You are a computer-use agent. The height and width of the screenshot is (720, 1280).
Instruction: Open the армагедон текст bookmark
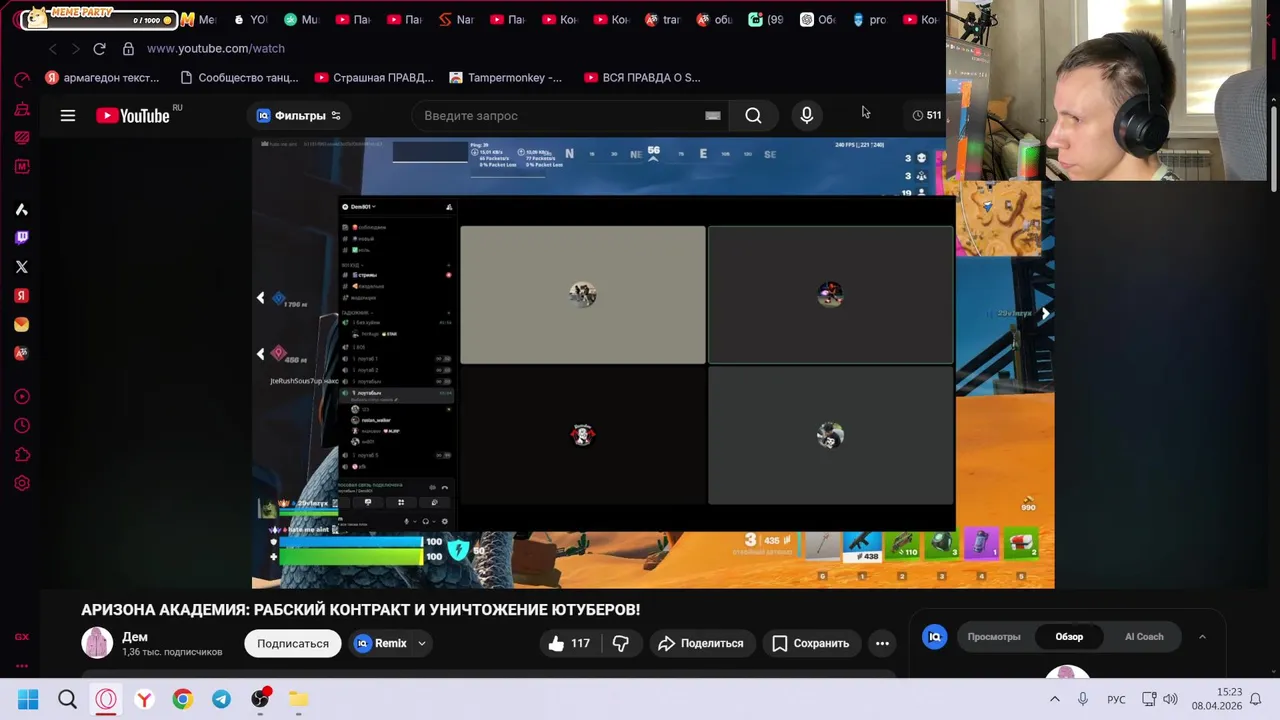(x=102, y=77)
